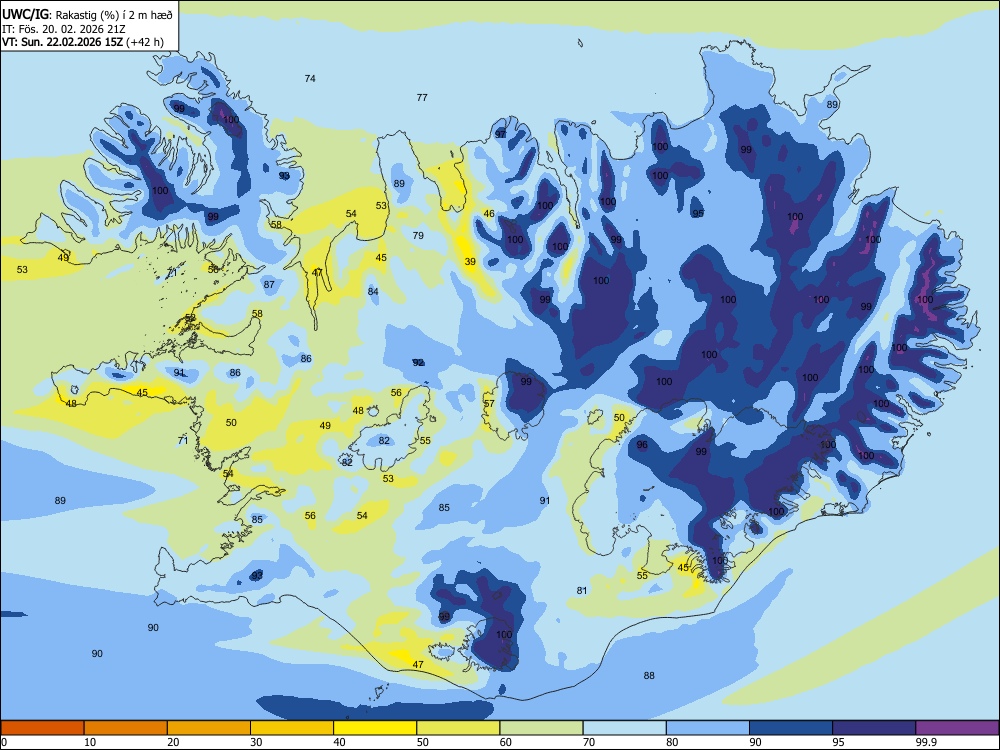Click the humidity value 77 on the map
Screen dimensions: 1000x750
pos(422,98)
